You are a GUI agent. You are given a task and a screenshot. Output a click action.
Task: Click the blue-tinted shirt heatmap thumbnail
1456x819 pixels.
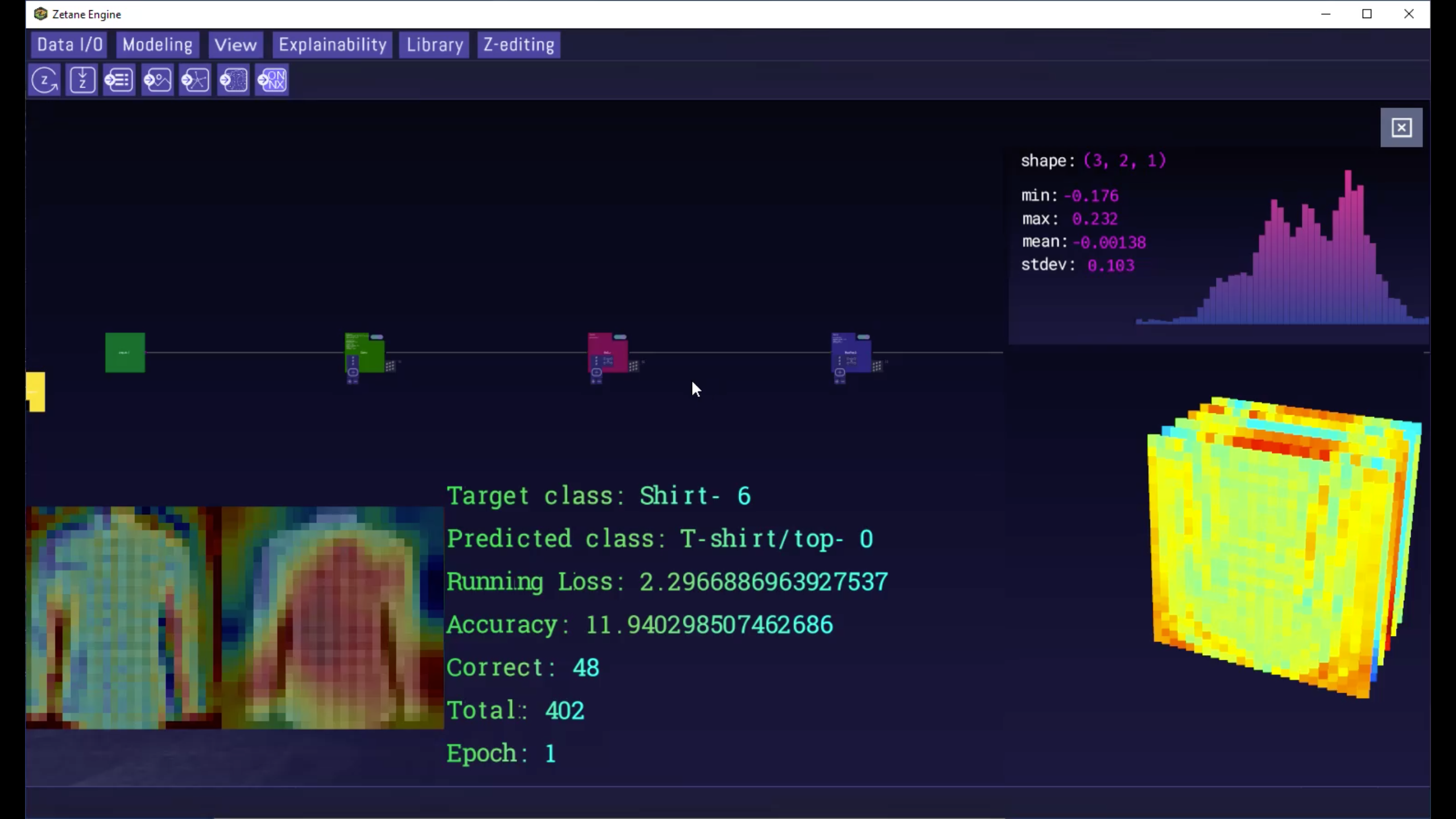[123, 618]
